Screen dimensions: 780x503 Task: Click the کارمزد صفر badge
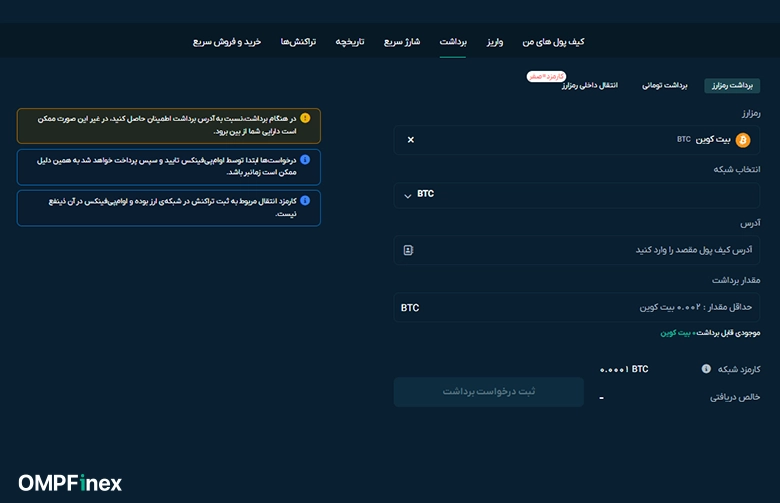tap(546, 77)
